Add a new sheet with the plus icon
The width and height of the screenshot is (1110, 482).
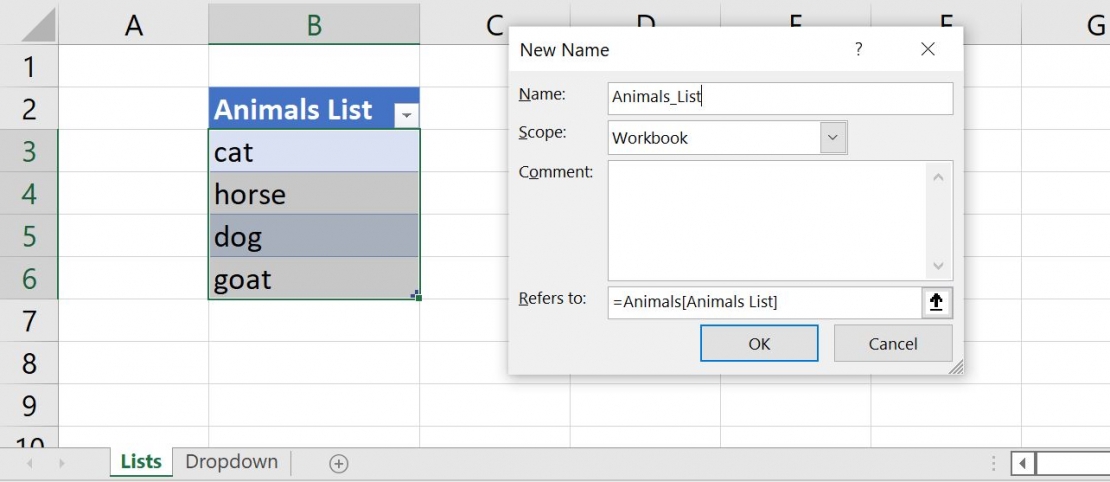point(339,463)
